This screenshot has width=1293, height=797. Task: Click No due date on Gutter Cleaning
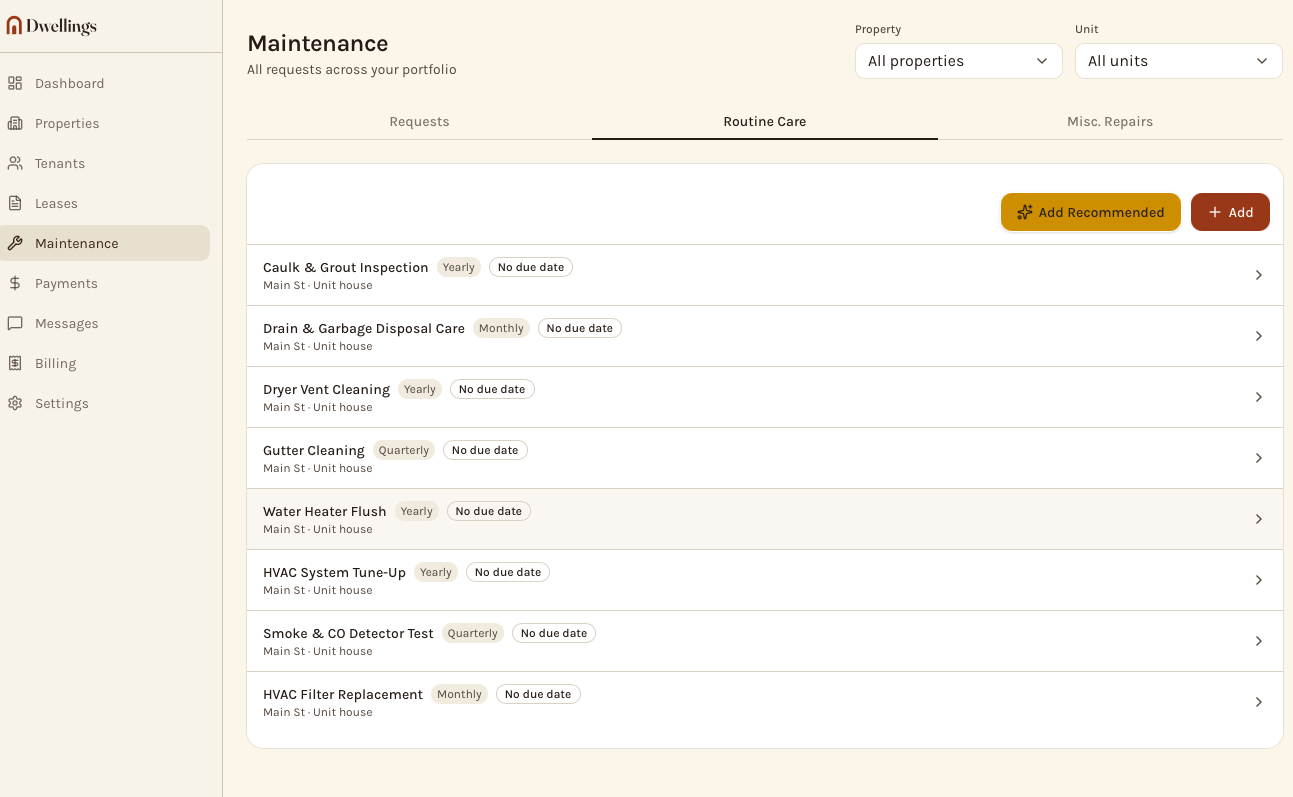pos(485,450)
